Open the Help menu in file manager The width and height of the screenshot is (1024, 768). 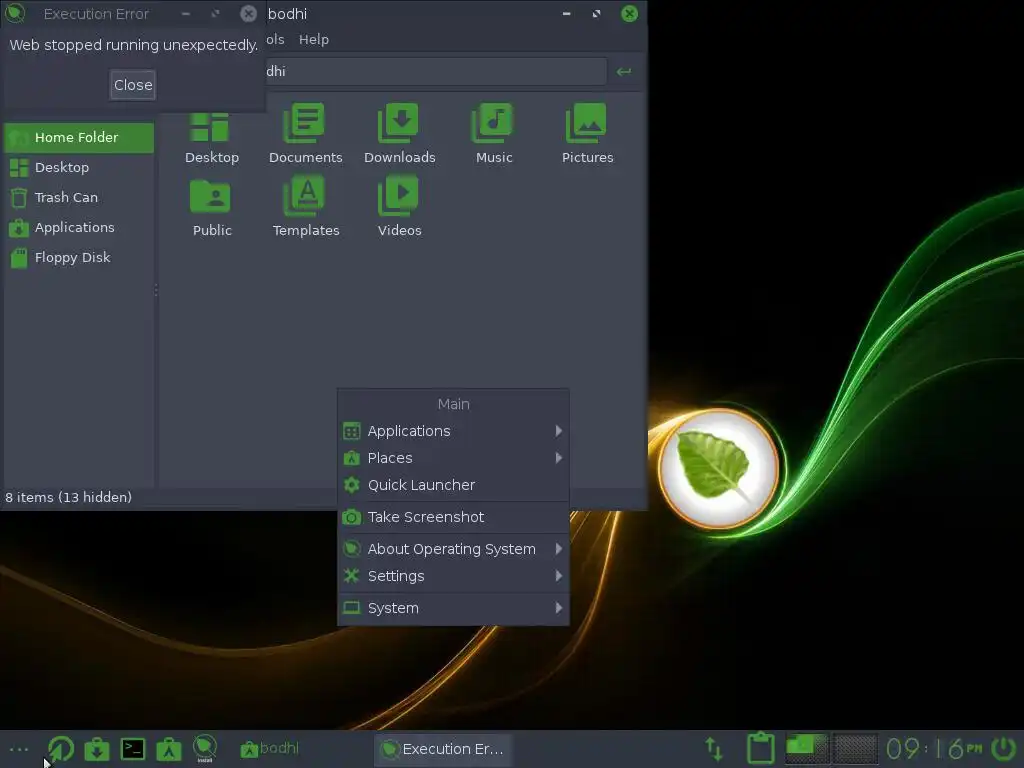[x=313, y=39]
